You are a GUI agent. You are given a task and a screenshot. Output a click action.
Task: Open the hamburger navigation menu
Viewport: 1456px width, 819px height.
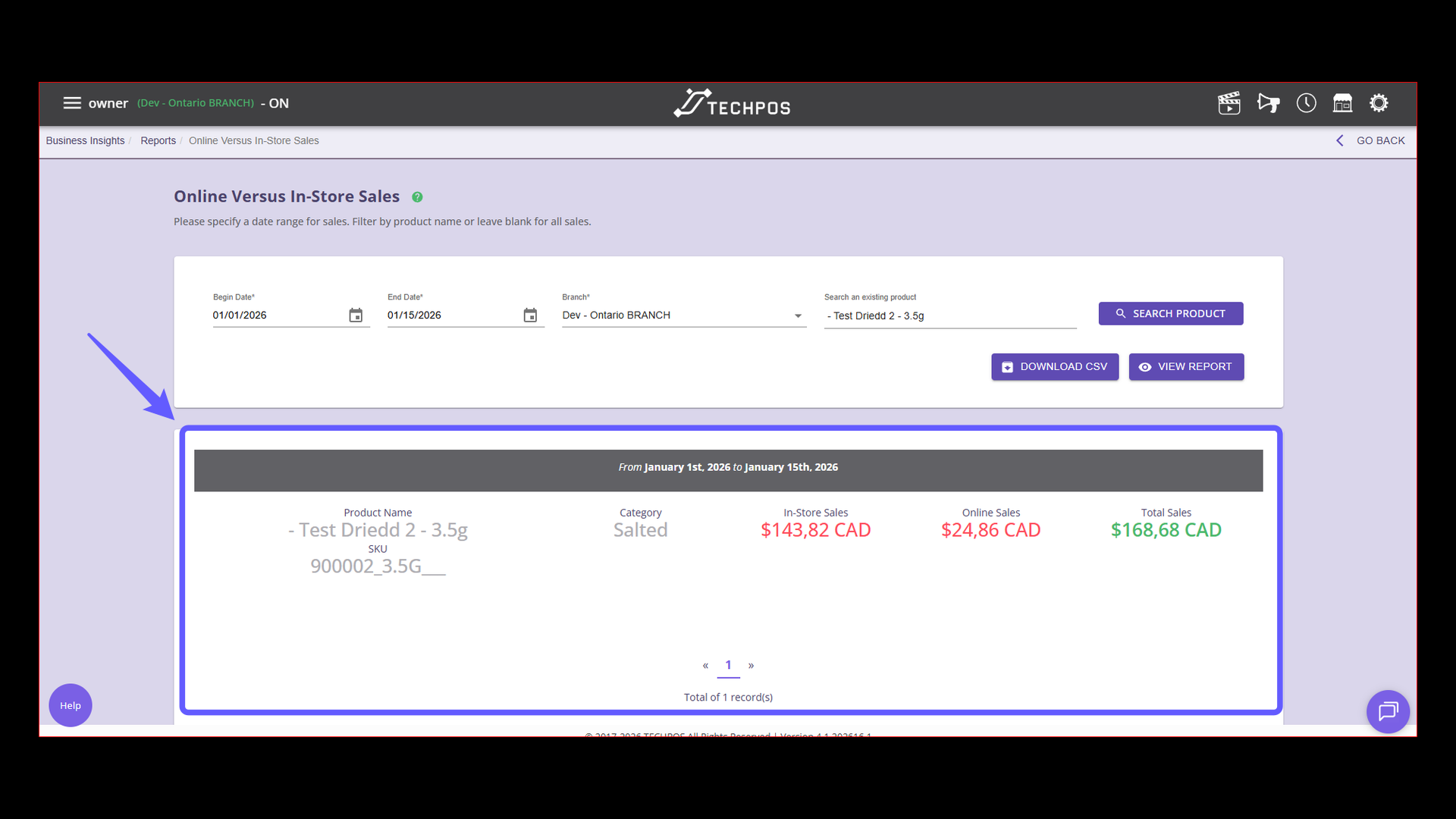point(72,103)
